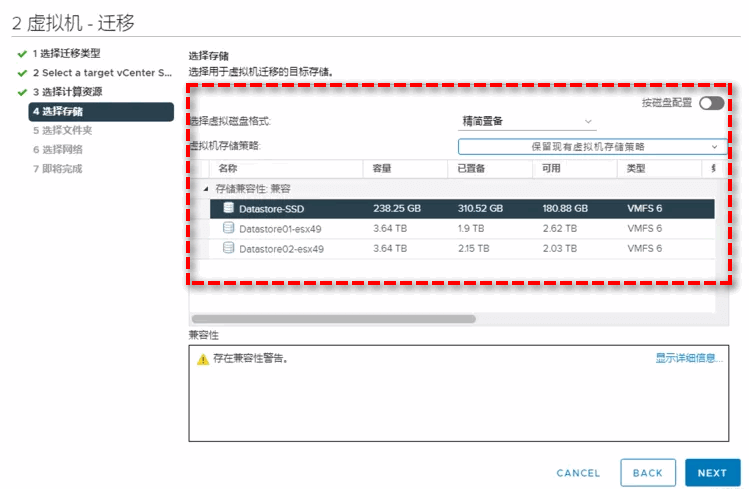Open the 保留现有虚拟机存储策略 policy dropdown
The height and width of the screenshot is (489, 749).
(590, 146)
